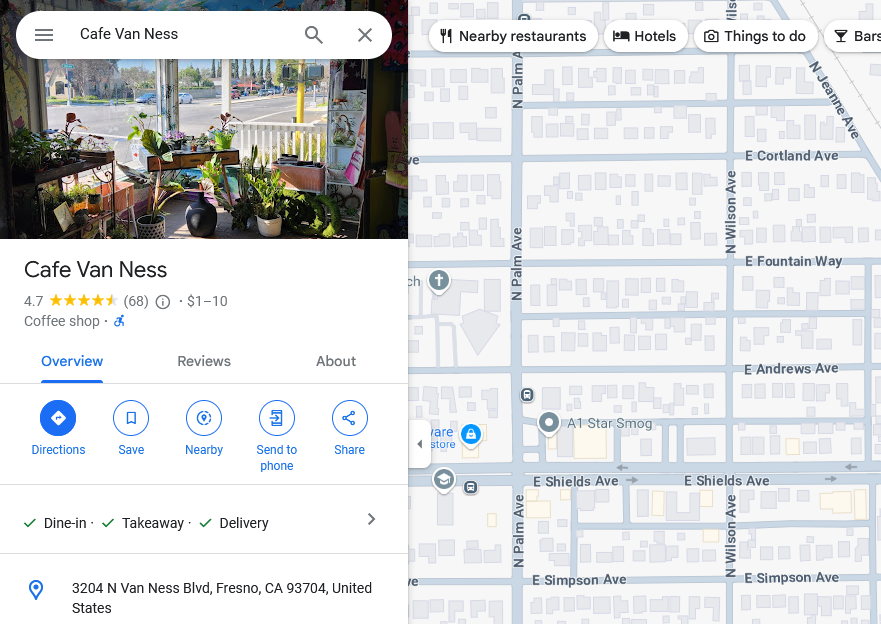Click the Dine-in service option text
881x624 pixels.
coord(65,523)
